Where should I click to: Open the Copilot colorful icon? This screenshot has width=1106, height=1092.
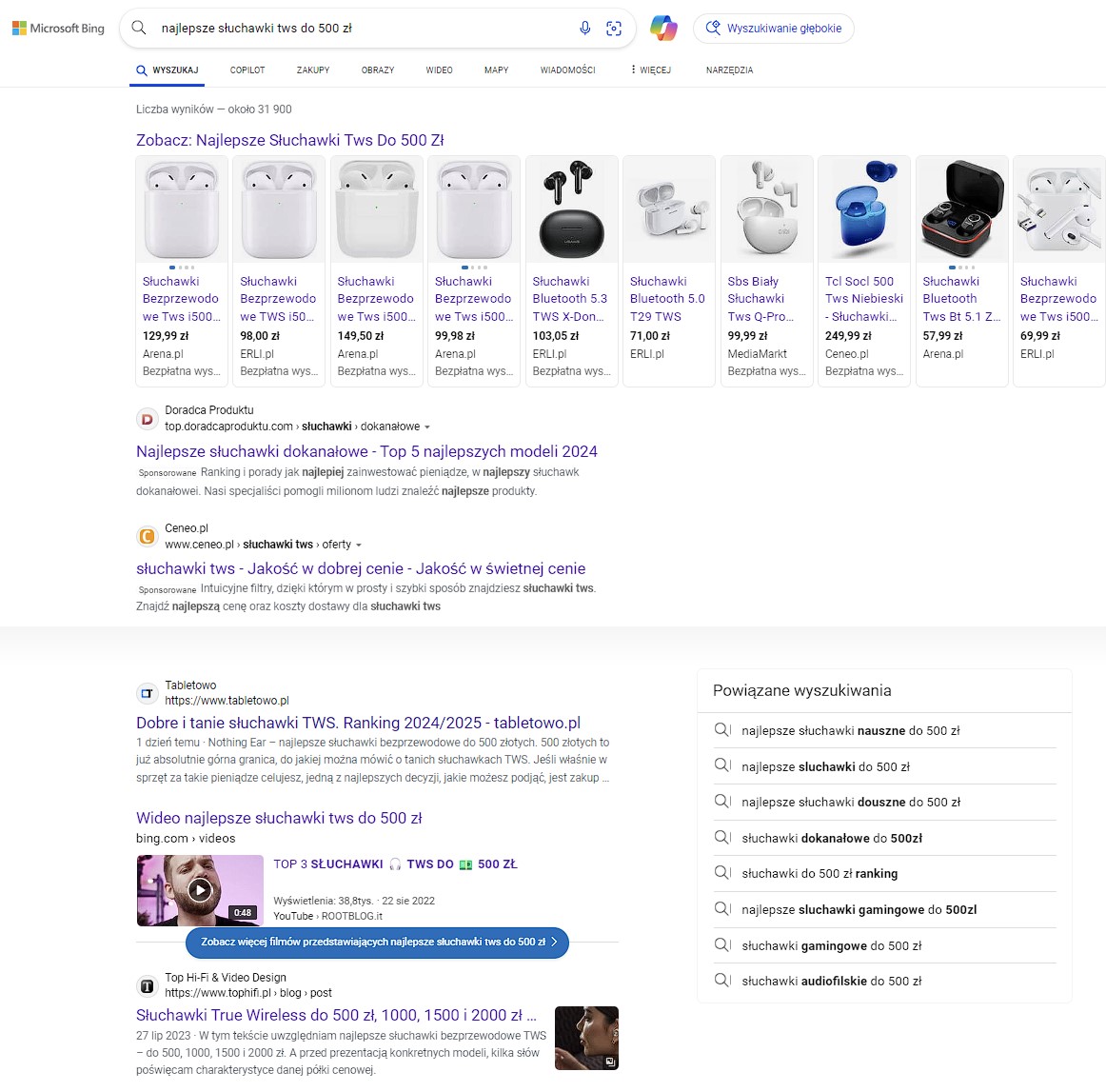[663, 29]
